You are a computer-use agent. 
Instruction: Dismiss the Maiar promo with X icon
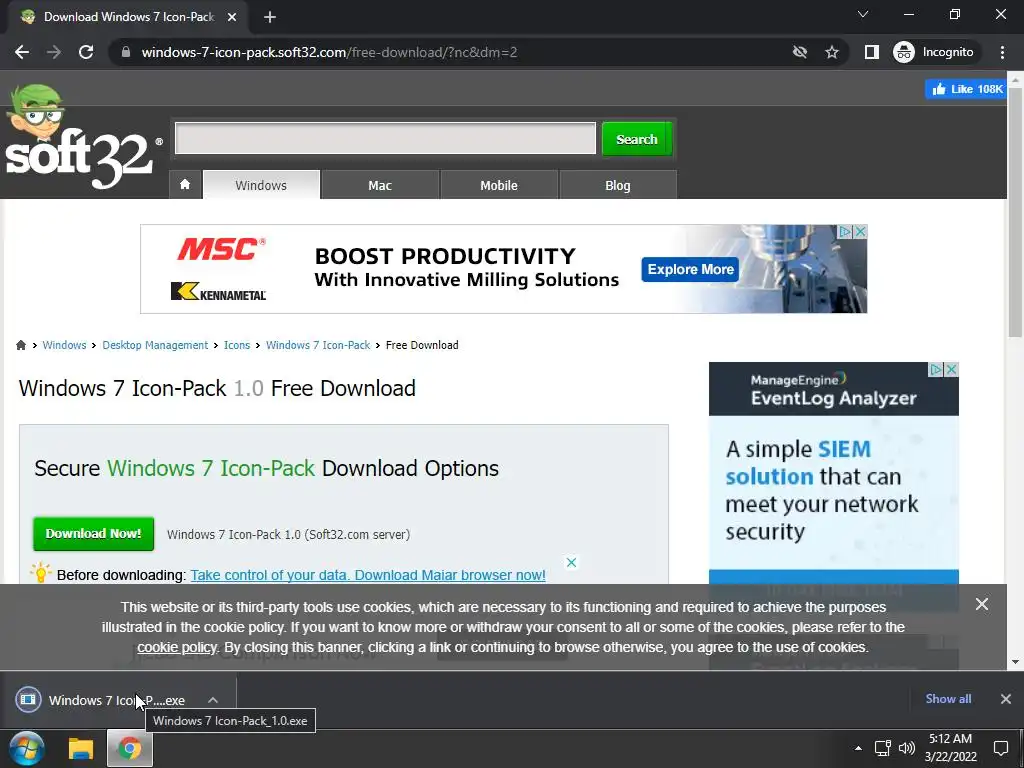pos(571,562)
